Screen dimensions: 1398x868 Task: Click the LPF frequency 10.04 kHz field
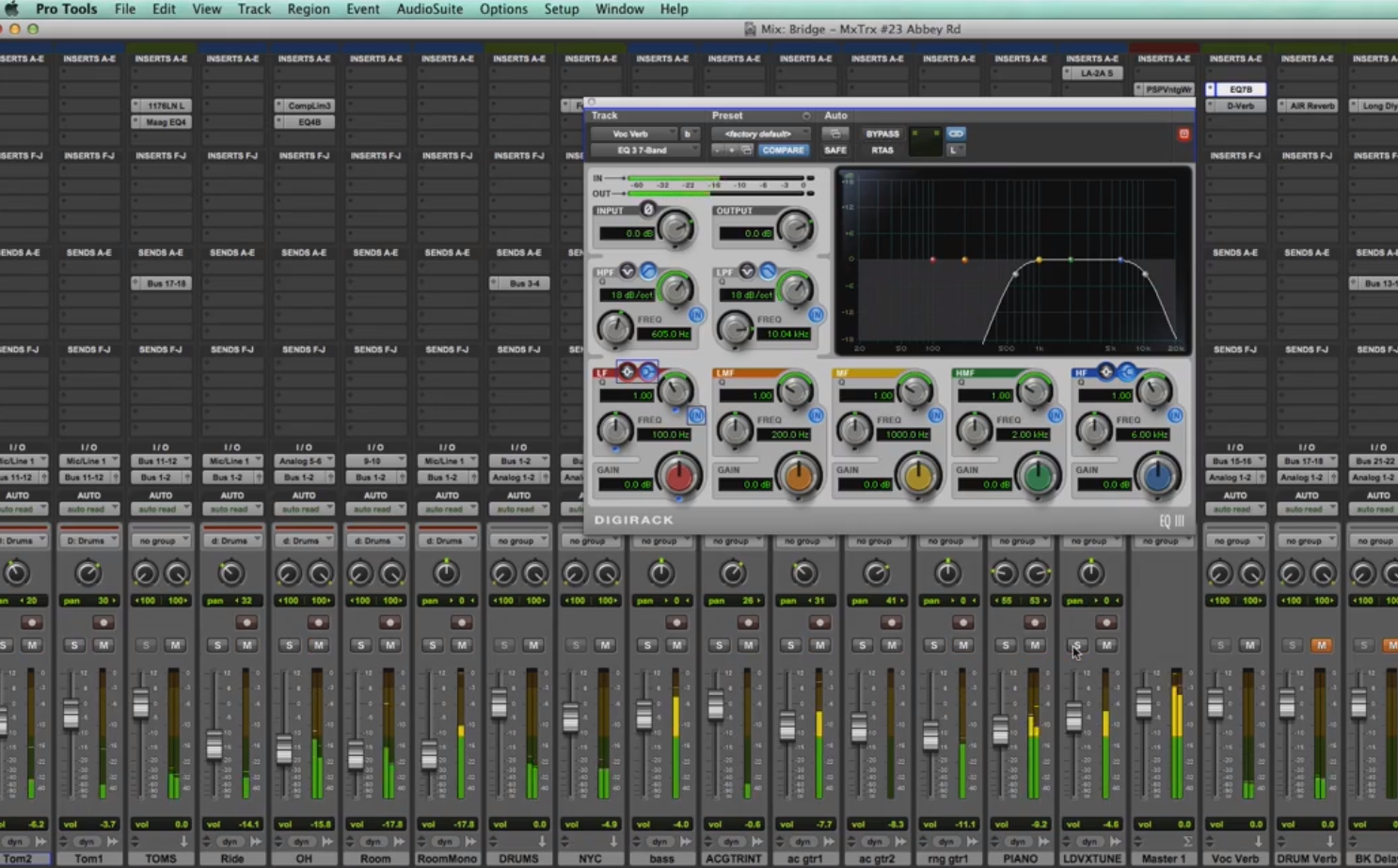[783, 334]
